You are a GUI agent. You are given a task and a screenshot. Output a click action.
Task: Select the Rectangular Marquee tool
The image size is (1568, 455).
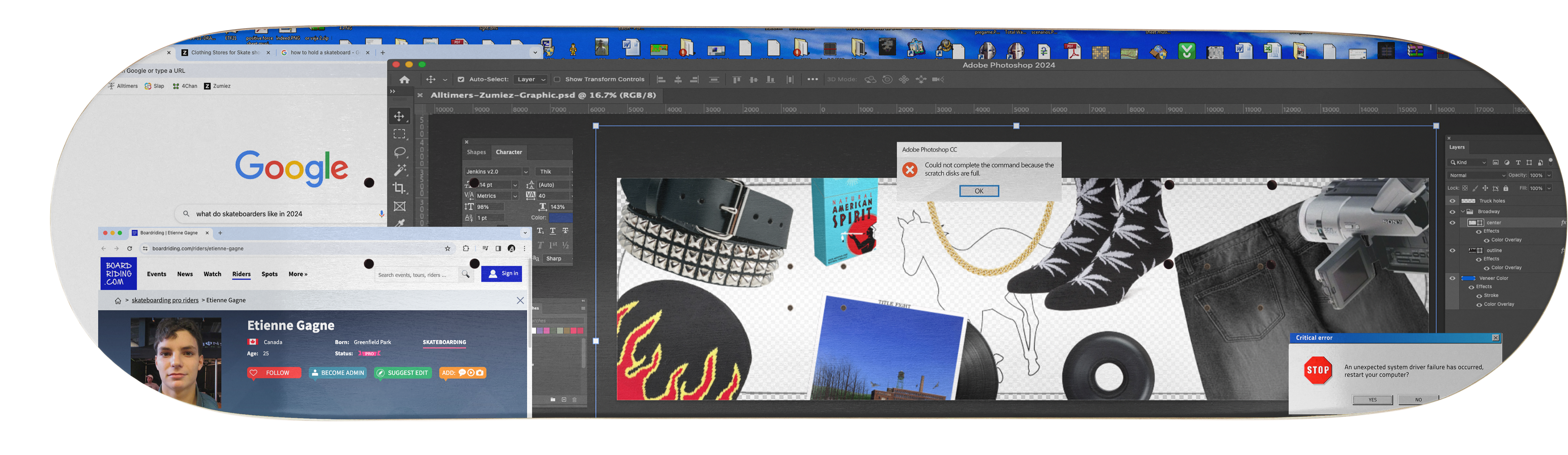(399, 134)
